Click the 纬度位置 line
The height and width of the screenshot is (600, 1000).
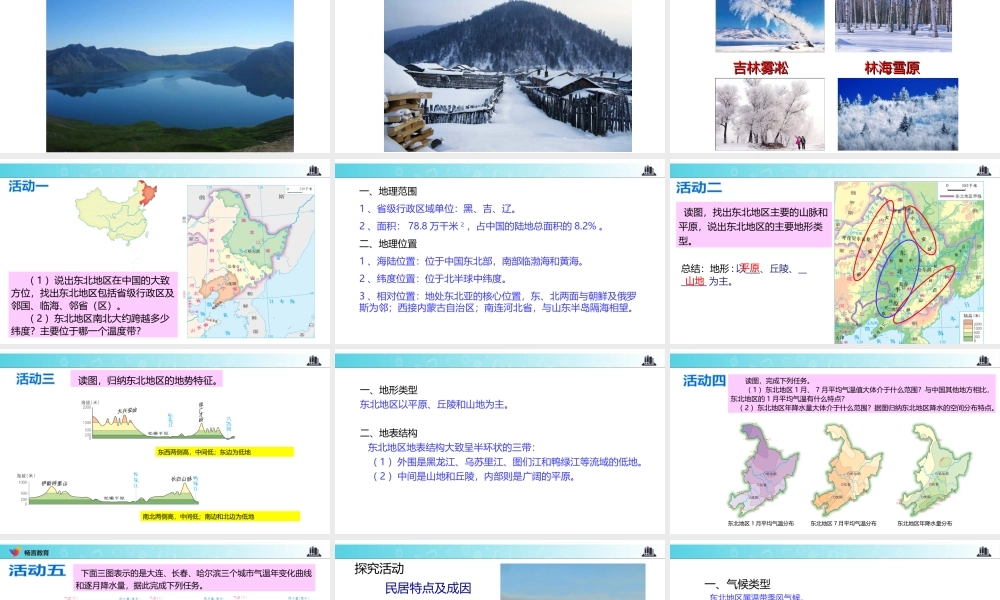tap(433, 279)
